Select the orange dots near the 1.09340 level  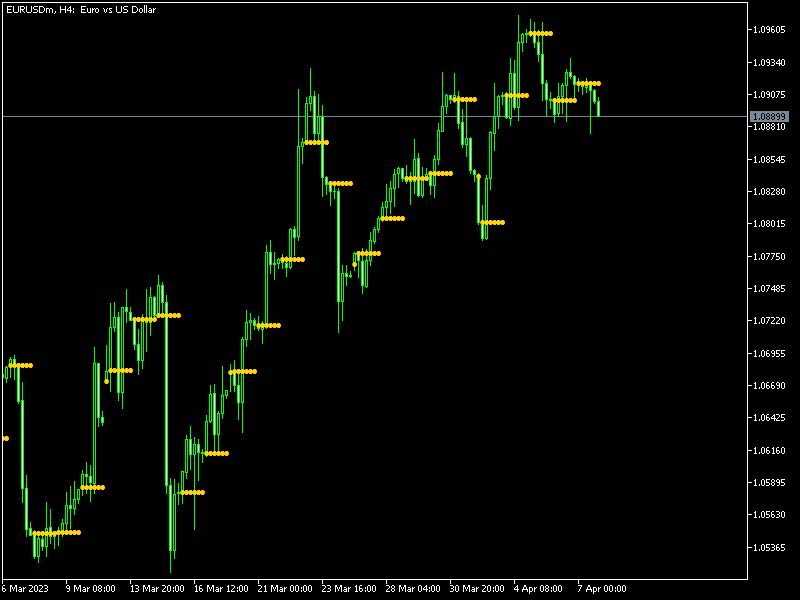point(589,81)
